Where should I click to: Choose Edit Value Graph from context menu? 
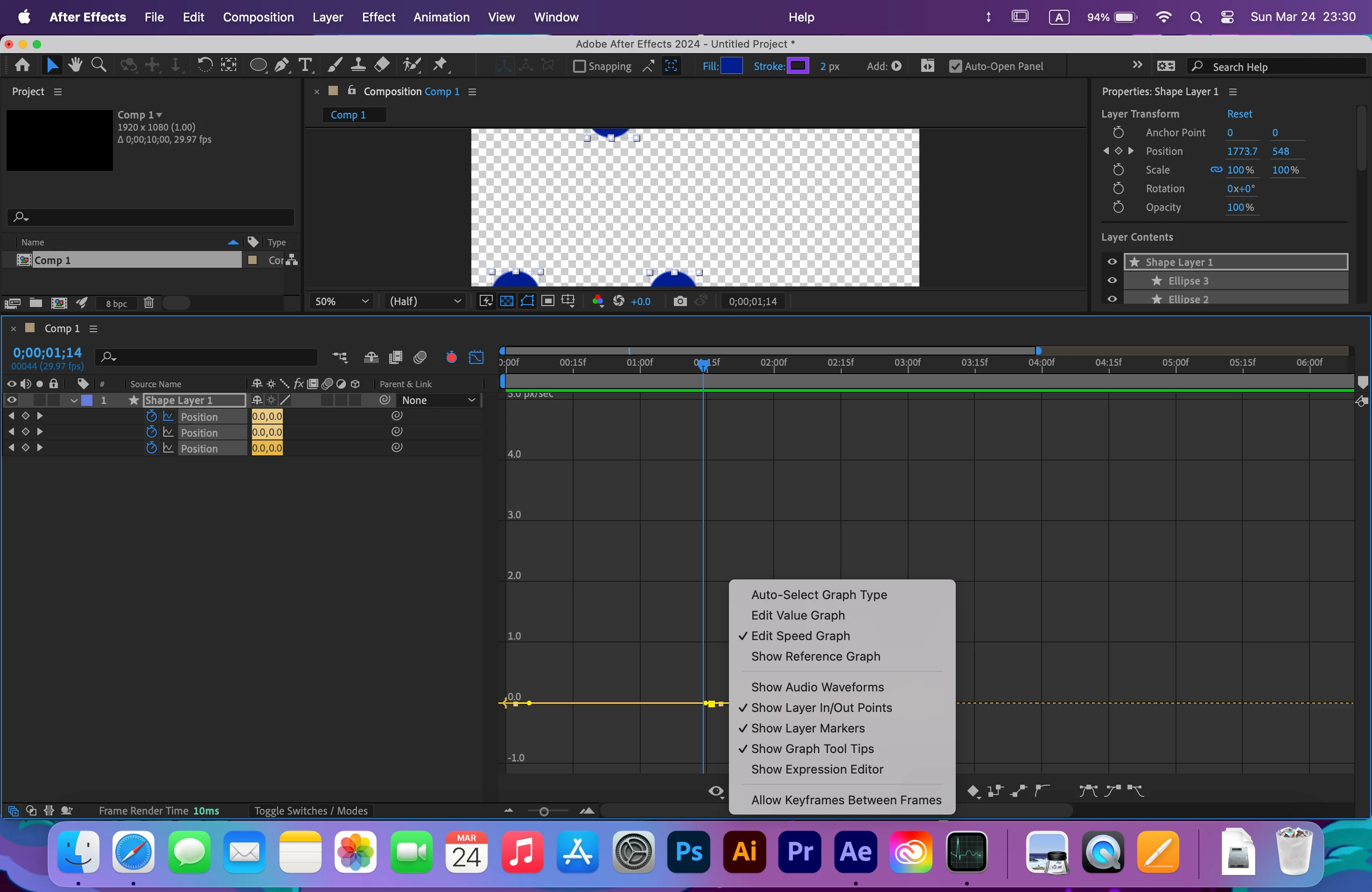point(798,615)
